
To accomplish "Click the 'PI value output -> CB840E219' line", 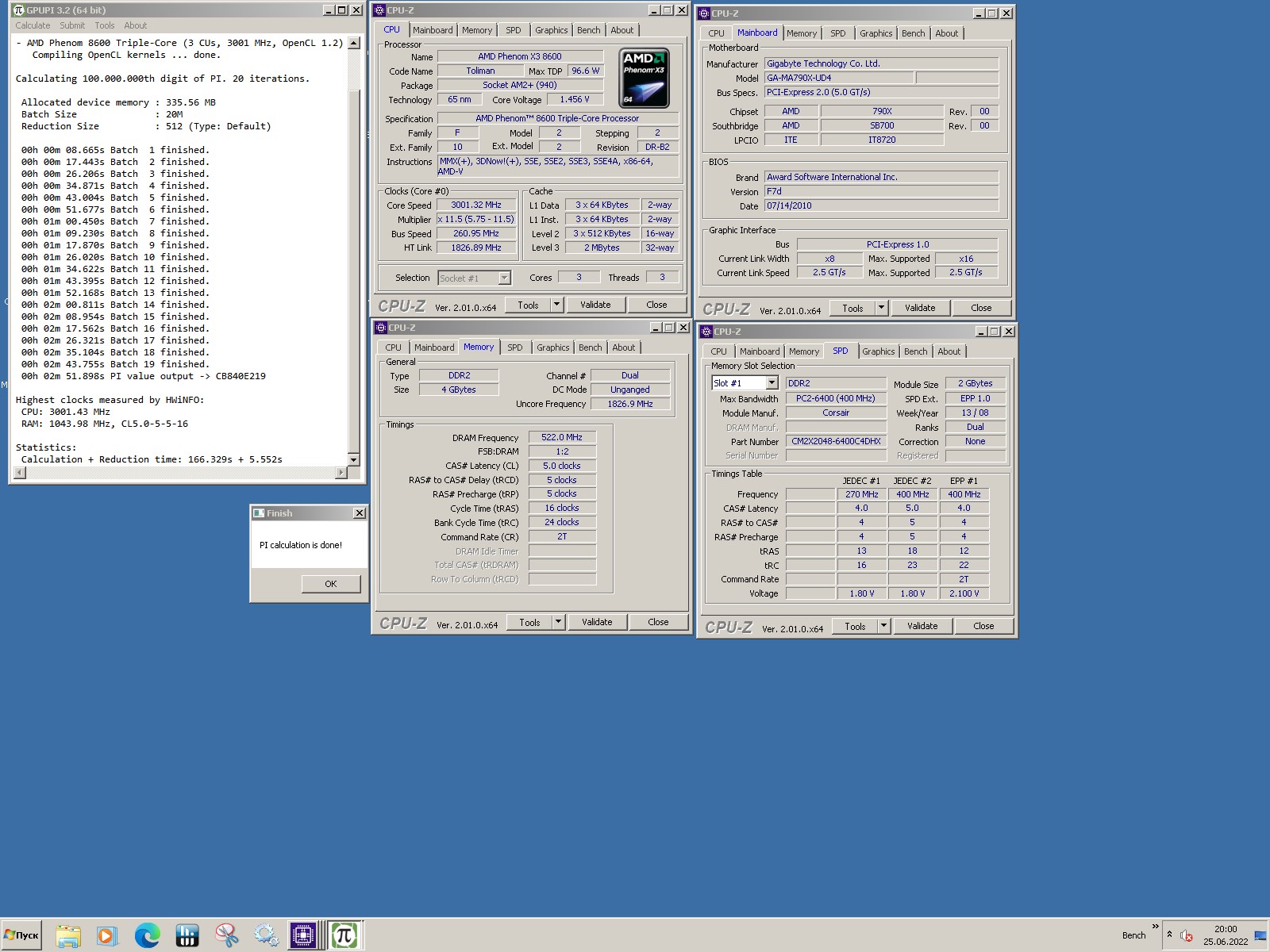I will (x=144, y=376).
